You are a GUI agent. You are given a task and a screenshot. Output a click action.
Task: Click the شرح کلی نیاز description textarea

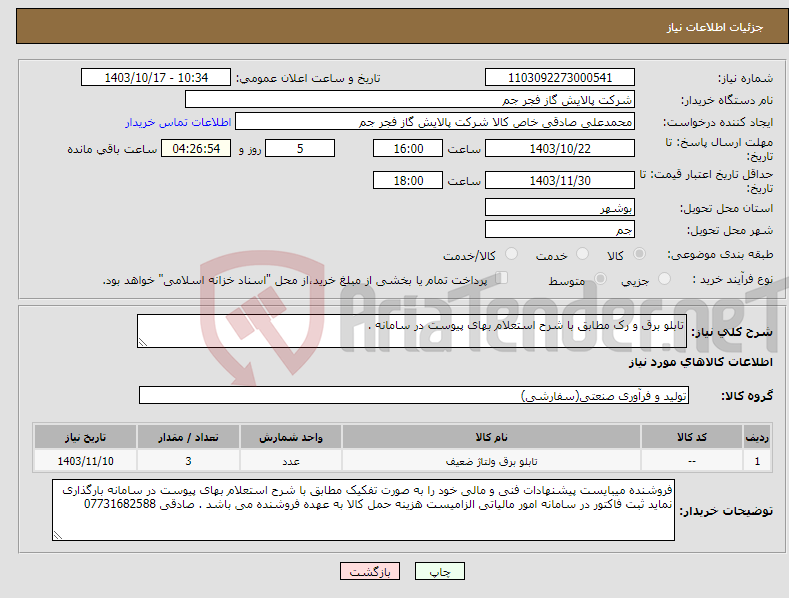pyautogui.click(x=412, y=331)
